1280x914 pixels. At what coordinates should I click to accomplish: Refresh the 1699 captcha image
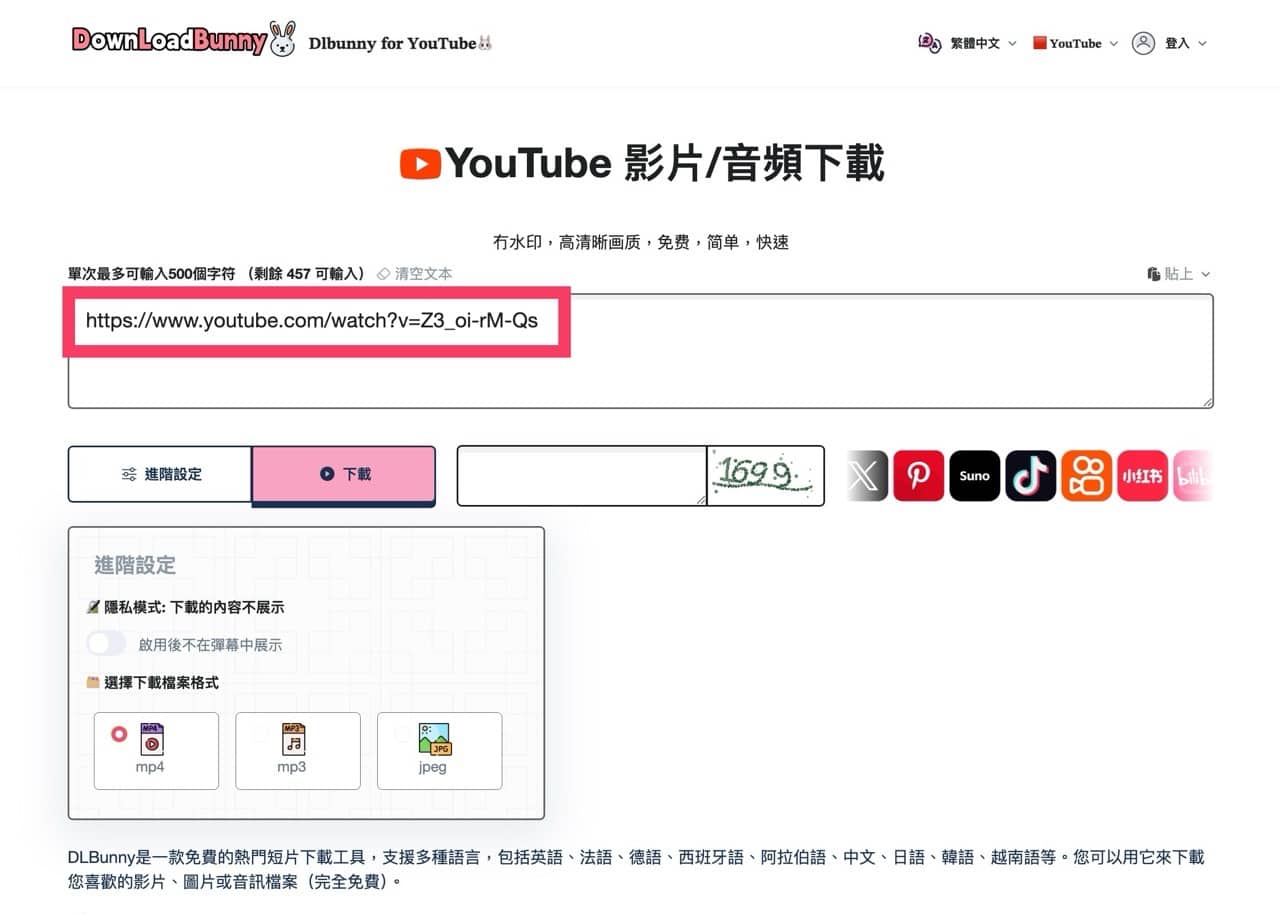point(765,476)
